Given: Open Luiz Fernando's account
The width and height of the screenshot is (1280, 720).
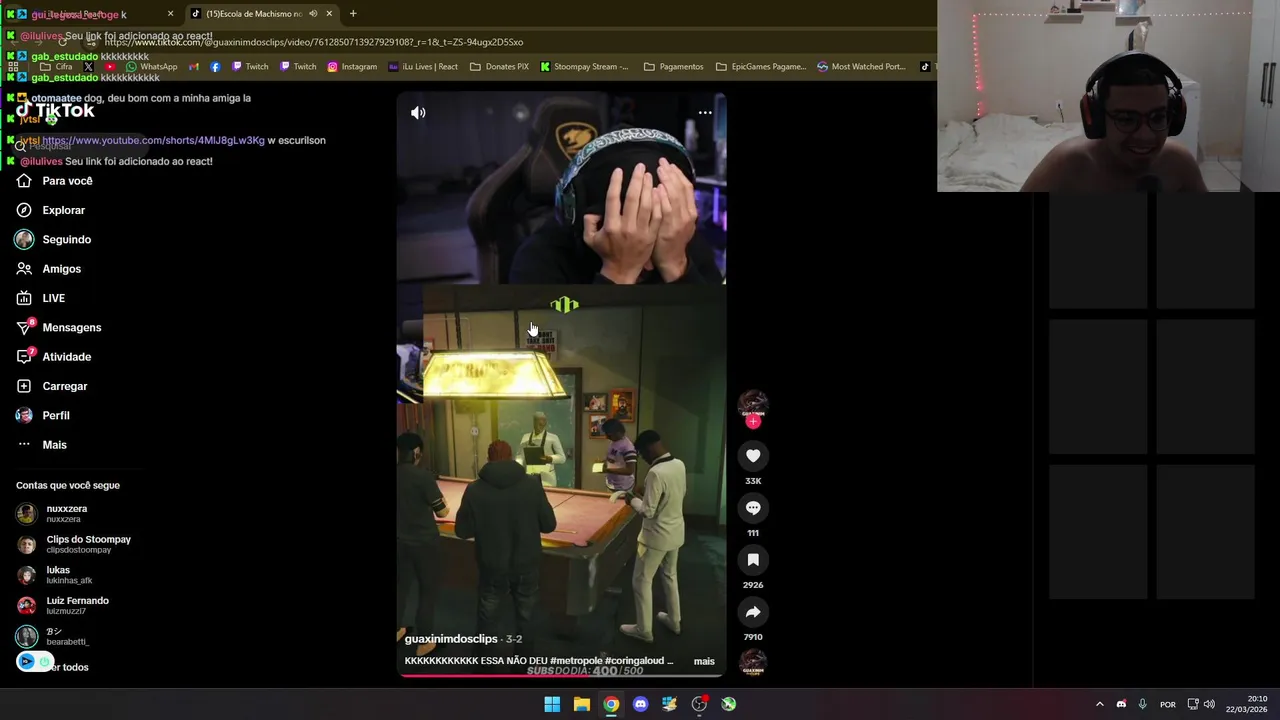Looking at the screenshot, I should 63,605.
